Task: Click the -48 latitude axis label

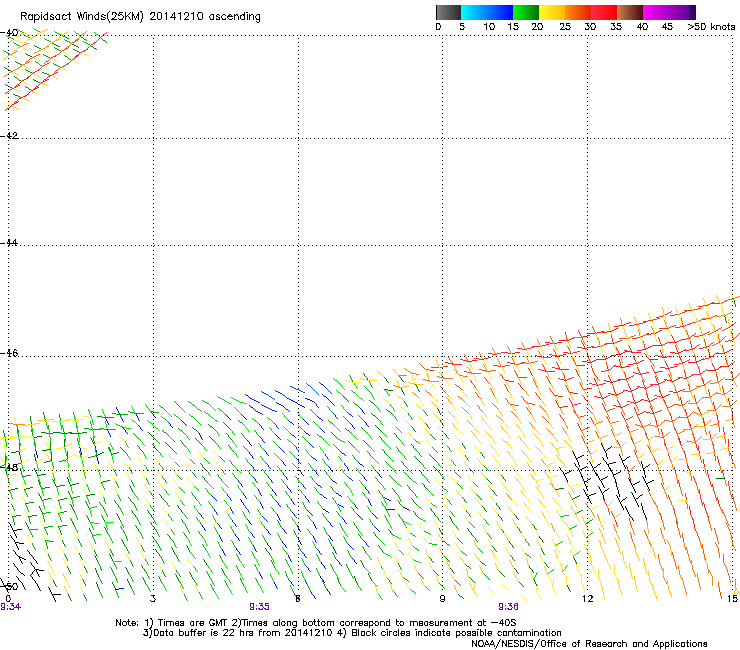Action: [9, 467]
